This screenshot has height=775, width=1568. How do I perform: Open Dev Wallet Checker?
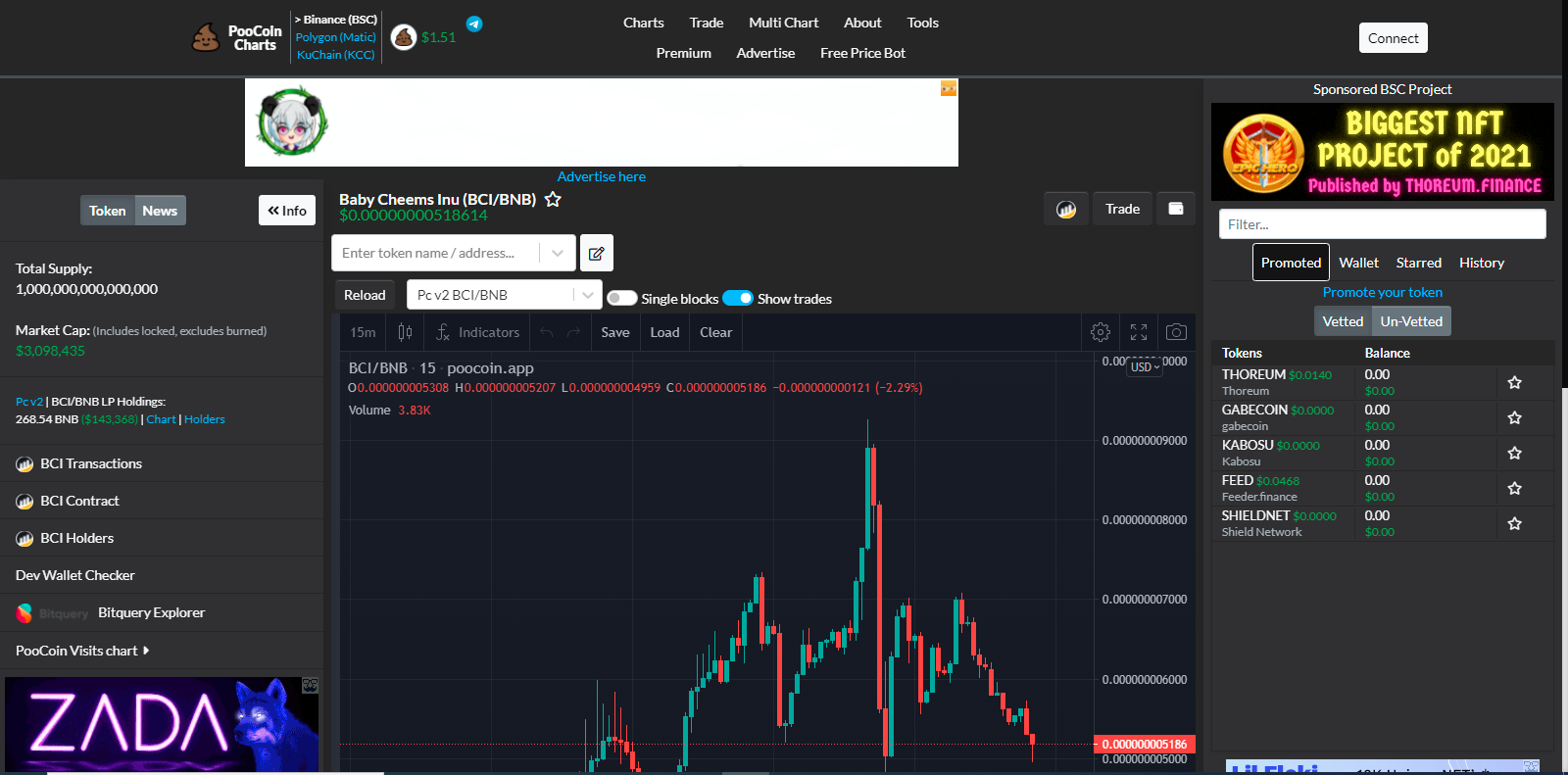pos(75,575)
